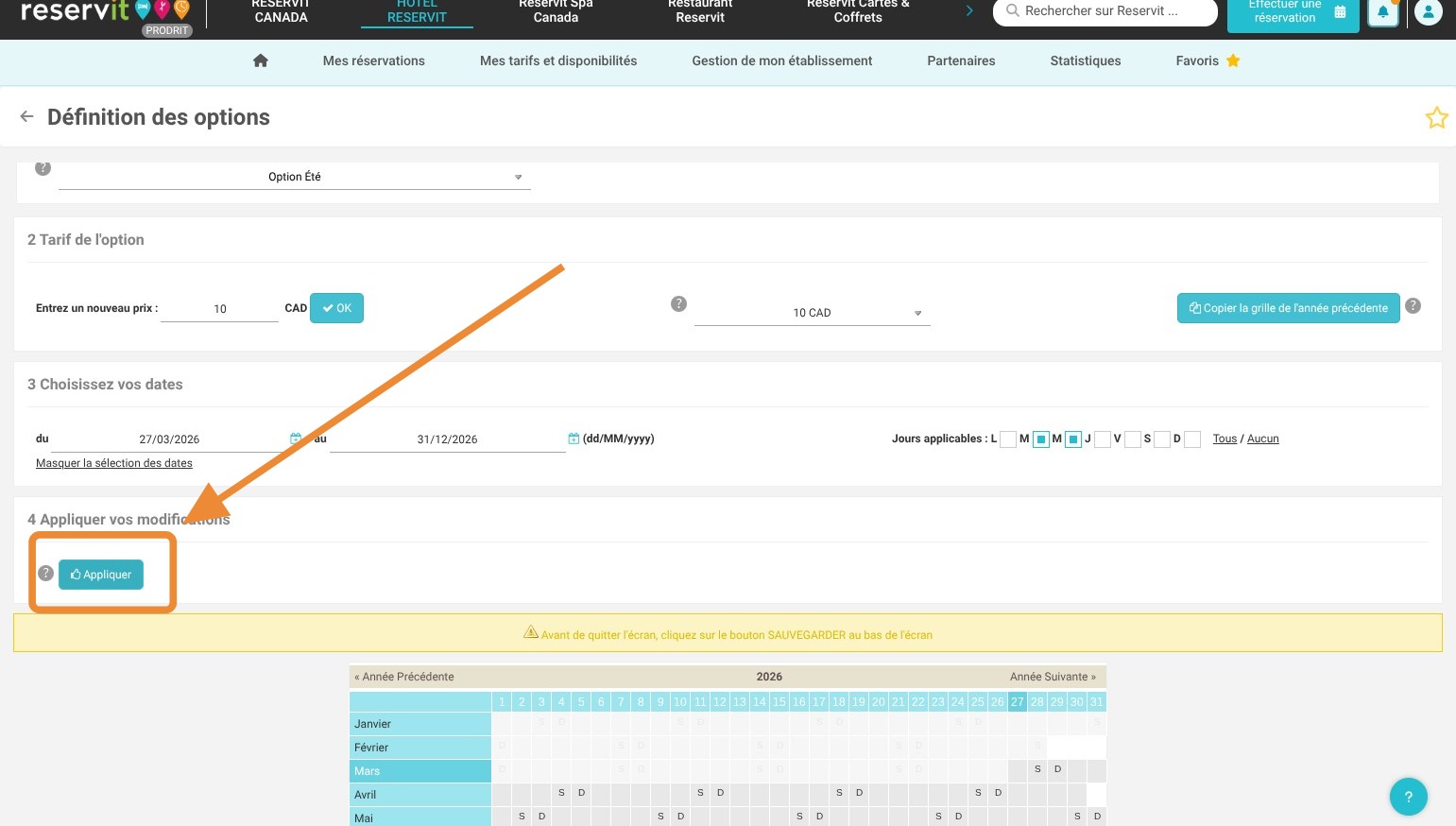Select the Avril row in the calendar
Viewport: 1456px width, 826px height.
coord(420,795)
